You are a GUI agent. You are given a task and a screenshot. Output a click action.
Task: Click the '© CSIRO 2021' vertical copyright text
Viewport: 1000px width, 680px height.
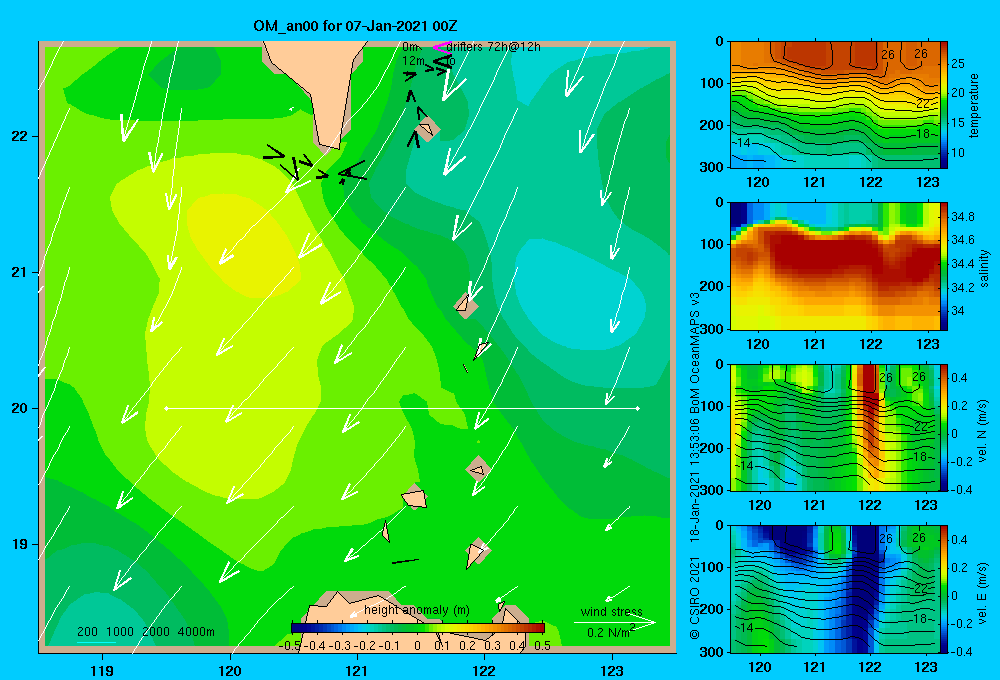pos(695,598)
